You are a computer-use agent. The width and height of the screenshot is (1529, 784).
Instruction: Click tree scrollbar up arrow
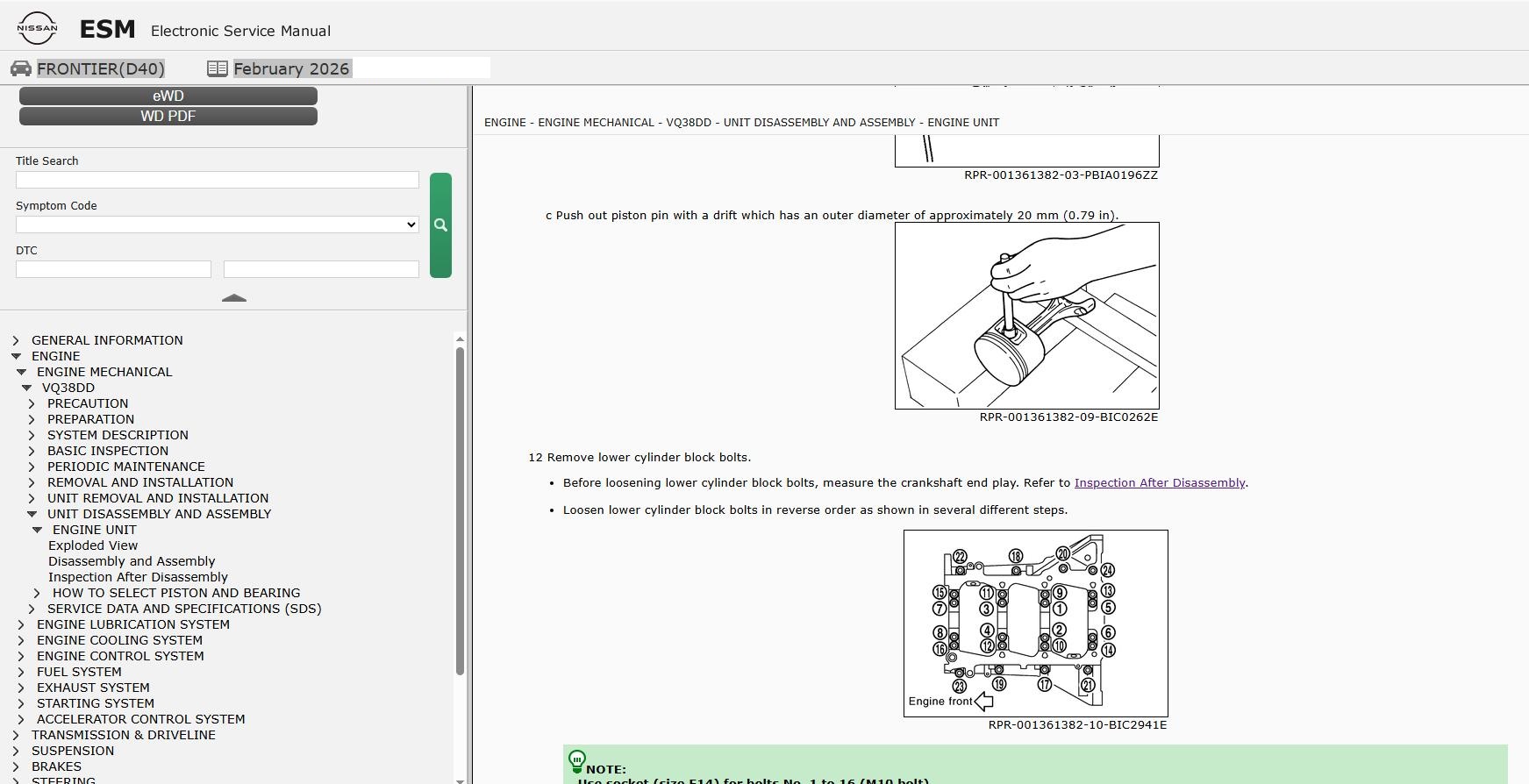coord(460,339)
